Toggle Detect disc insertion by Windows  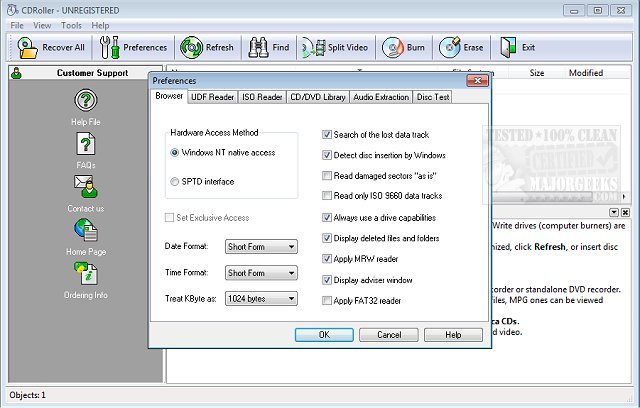pyautogui.click(x=327, y=155)
